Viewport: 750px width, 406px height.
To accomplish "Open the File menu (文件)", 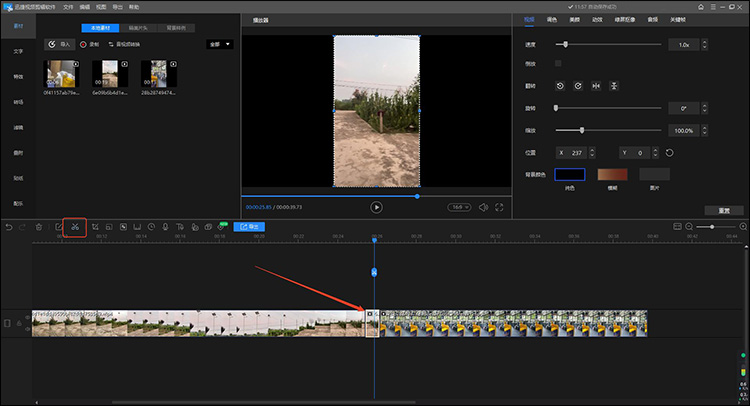I will [x=68, y=7].
